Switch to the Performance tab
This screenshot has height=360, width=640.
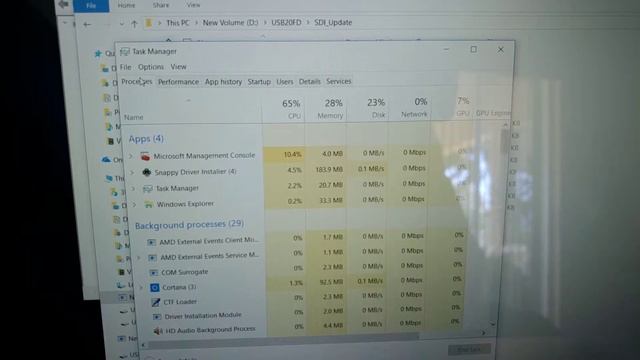click(178, 82)
